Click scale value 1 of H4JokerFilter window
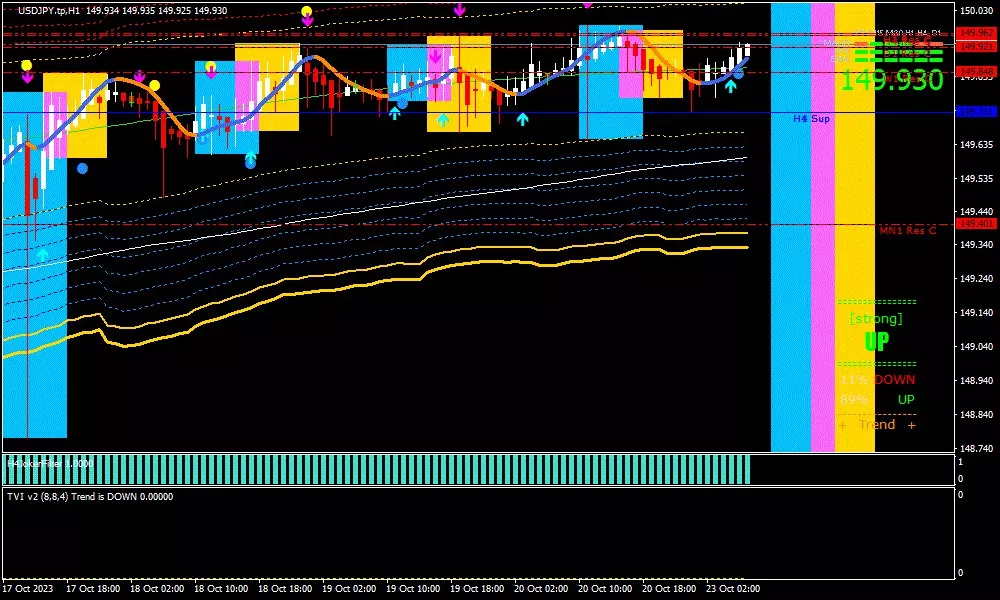This screenshot has width=1000, height=600. [x=961, y=462]
